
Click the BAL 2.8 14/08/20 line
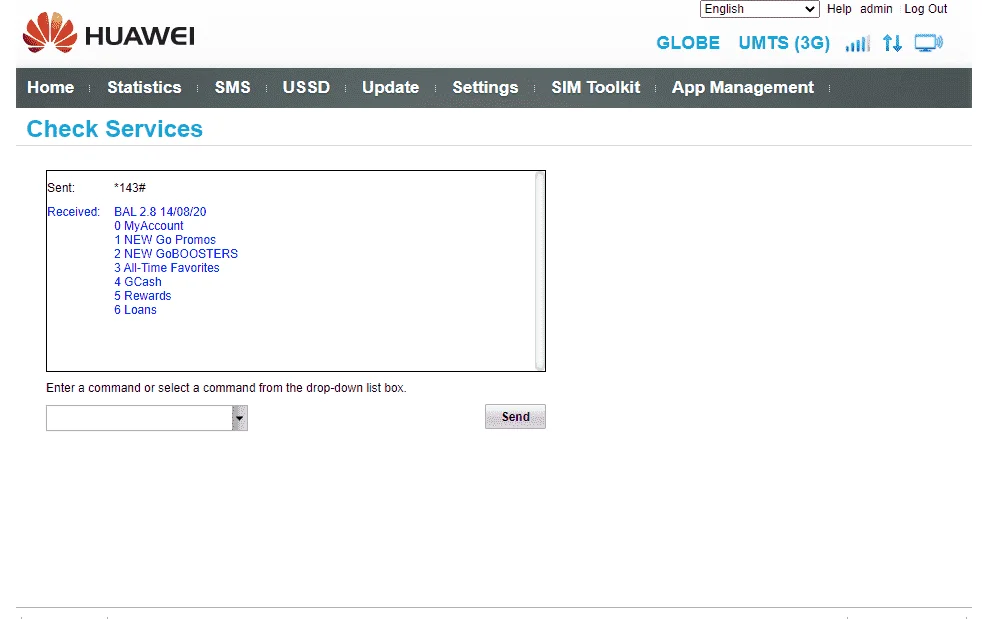(x=160, y=212)
